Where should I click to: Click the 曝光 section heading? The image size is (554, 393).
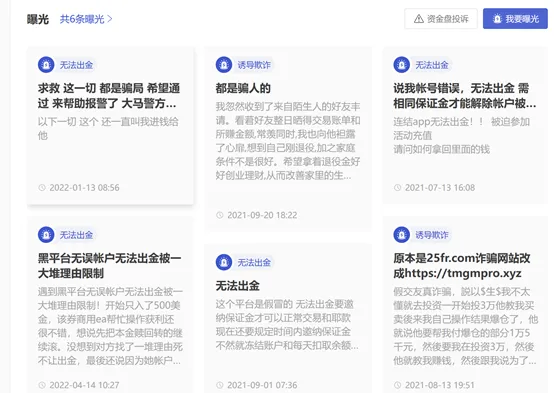pos(38,19)
